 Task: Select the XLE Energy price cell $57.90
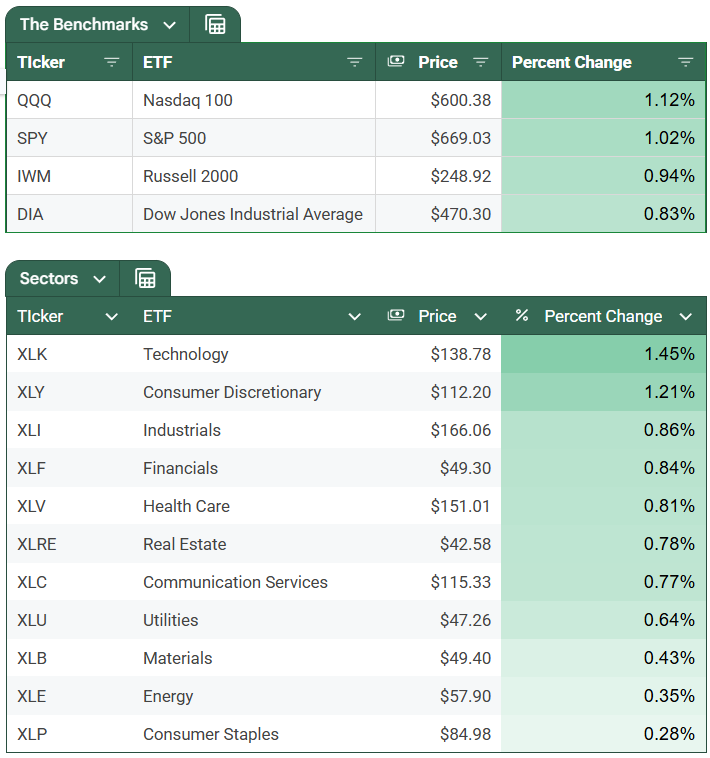(438, 696)
